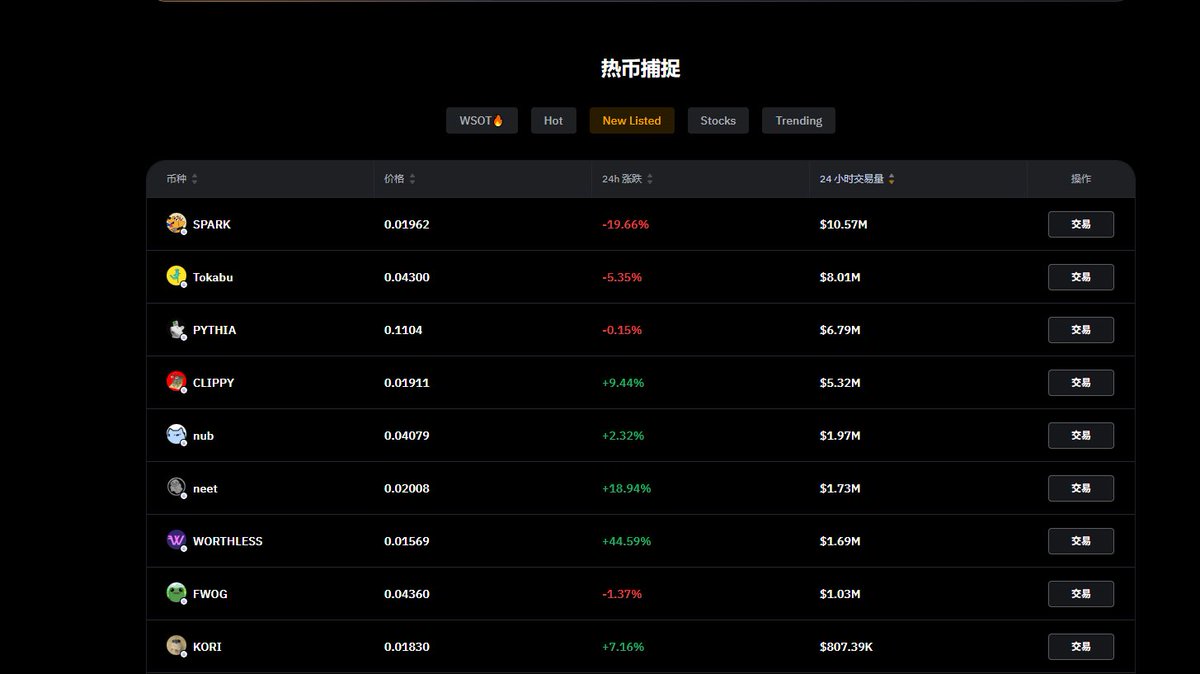Click the +44.59% change value

click(627, 541)
